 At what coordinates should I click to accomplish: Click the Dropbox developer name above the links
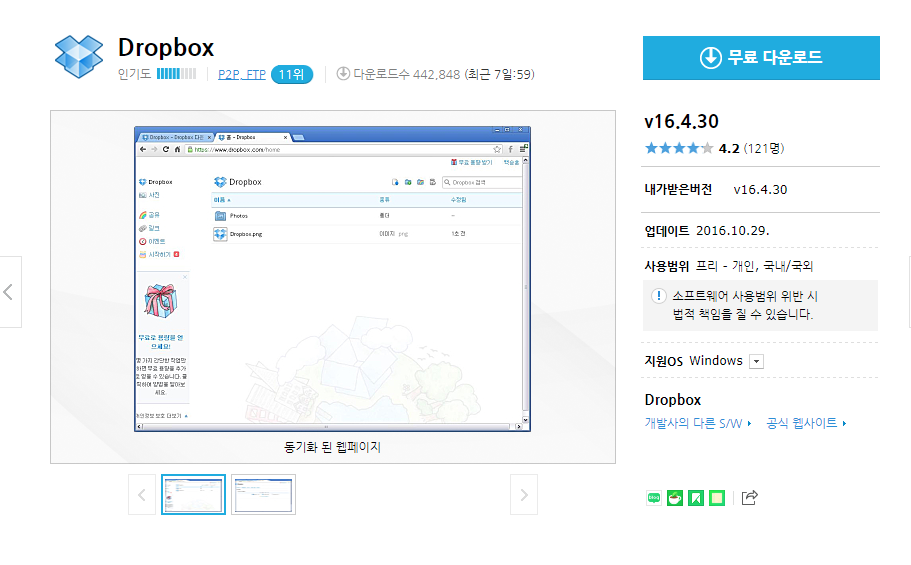[673, 400]
